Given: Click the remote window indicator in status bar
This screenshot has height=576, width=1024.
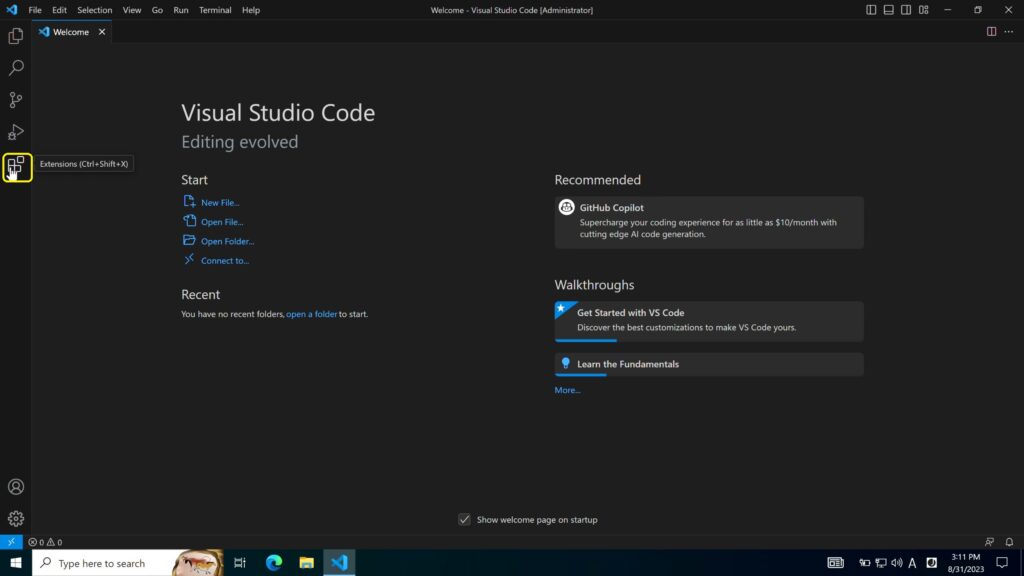Looking at the screenshot, I should pos(11,542).
